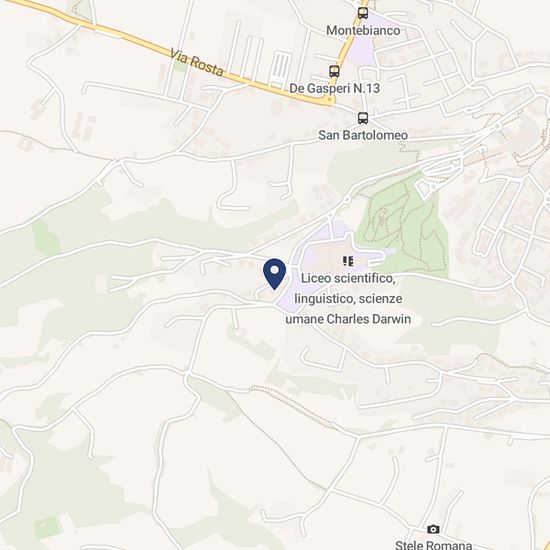This screenshot has width=550, height=550.
Task: Open the Montebianco stop label
Action: [x=363, y=31]
